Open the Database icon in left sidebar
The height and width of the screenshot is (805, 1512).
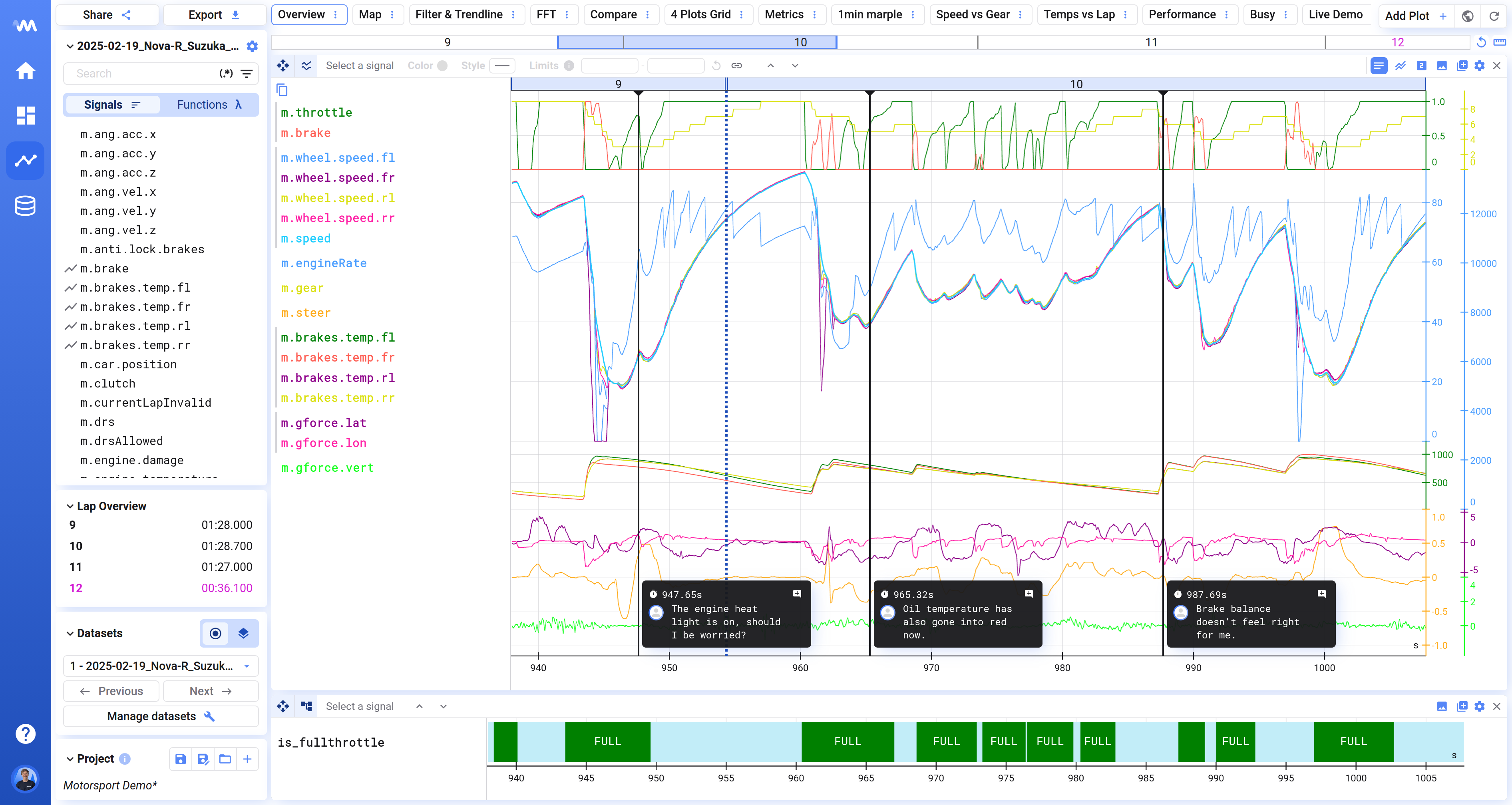coord(25,206)
